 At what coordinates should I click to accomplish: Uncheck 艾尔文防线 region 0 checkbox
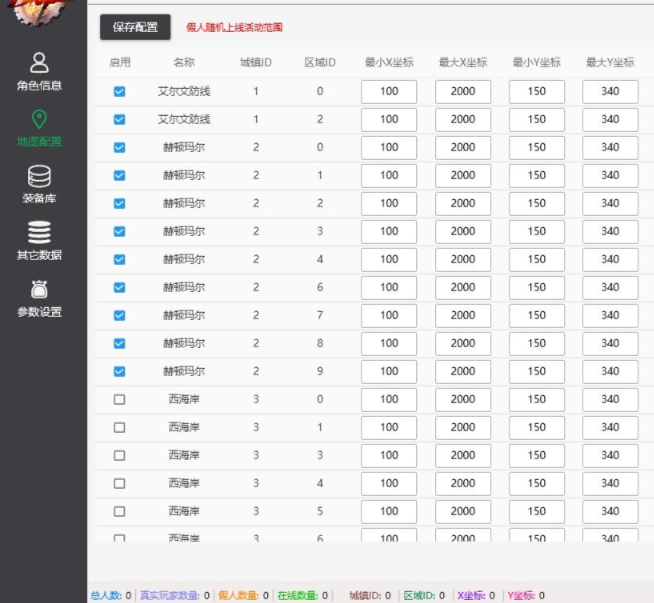[x=119, y=91]
